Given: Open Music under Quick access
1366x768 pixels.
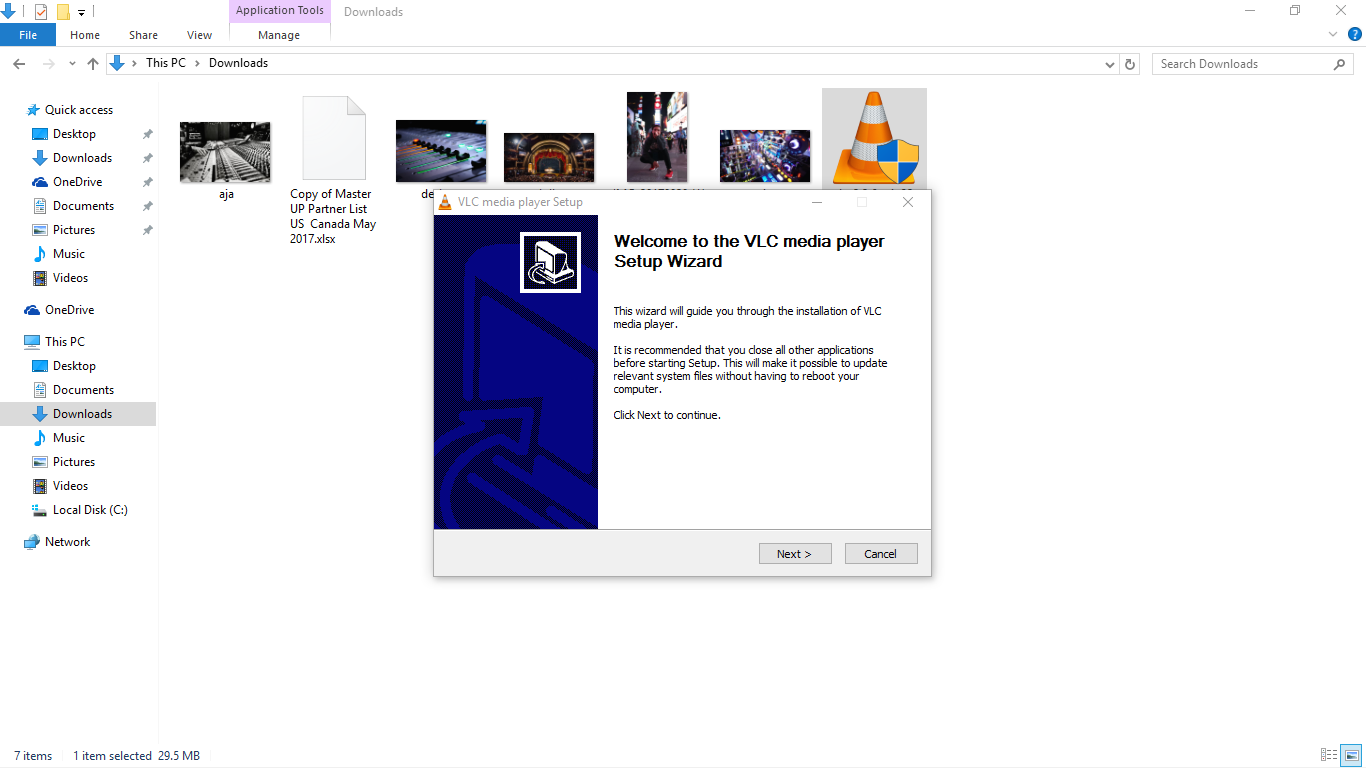Looking at the screenshot, I should click(69, 254).
